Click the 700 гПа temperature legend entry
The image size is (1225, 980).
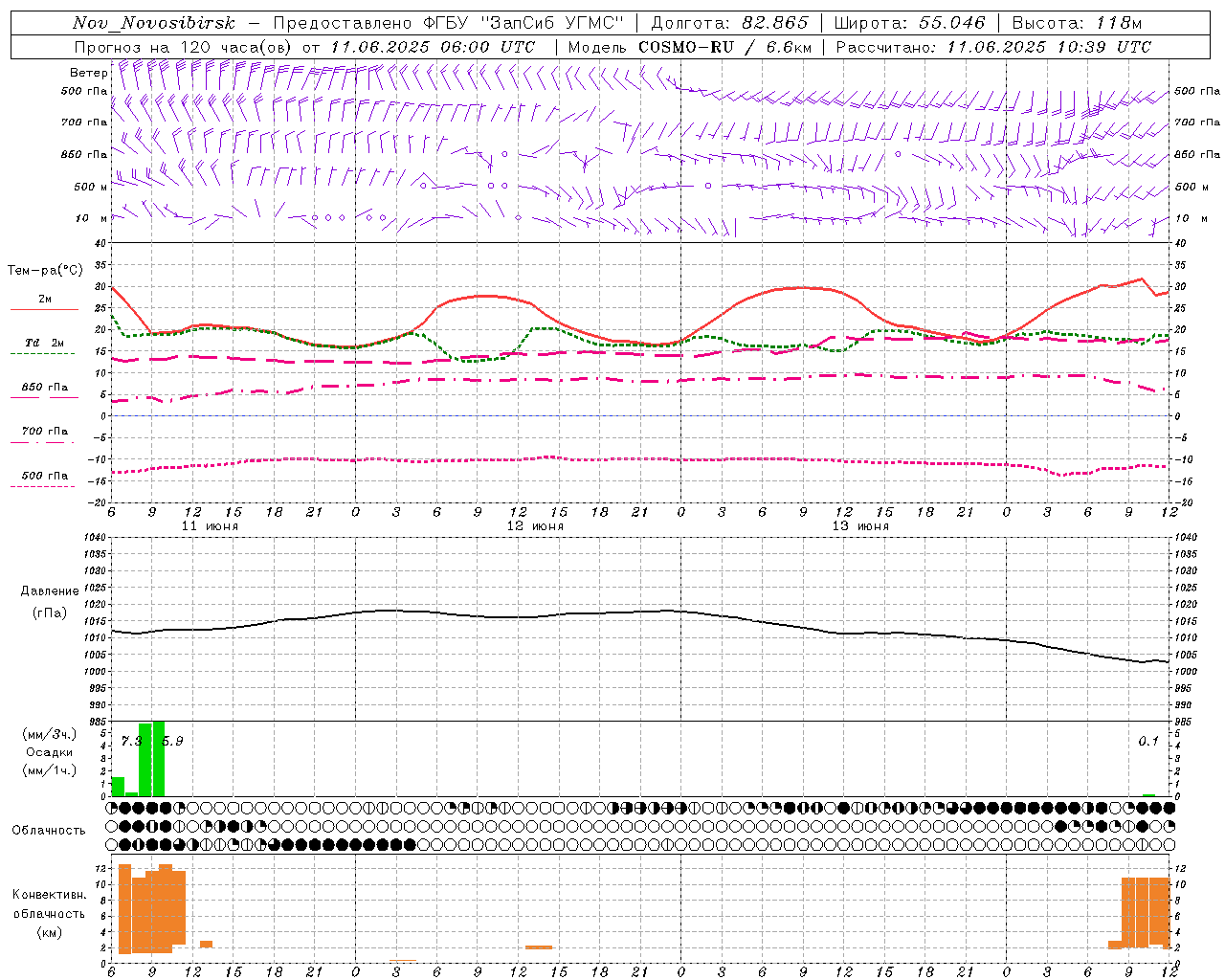coord(45,432)
